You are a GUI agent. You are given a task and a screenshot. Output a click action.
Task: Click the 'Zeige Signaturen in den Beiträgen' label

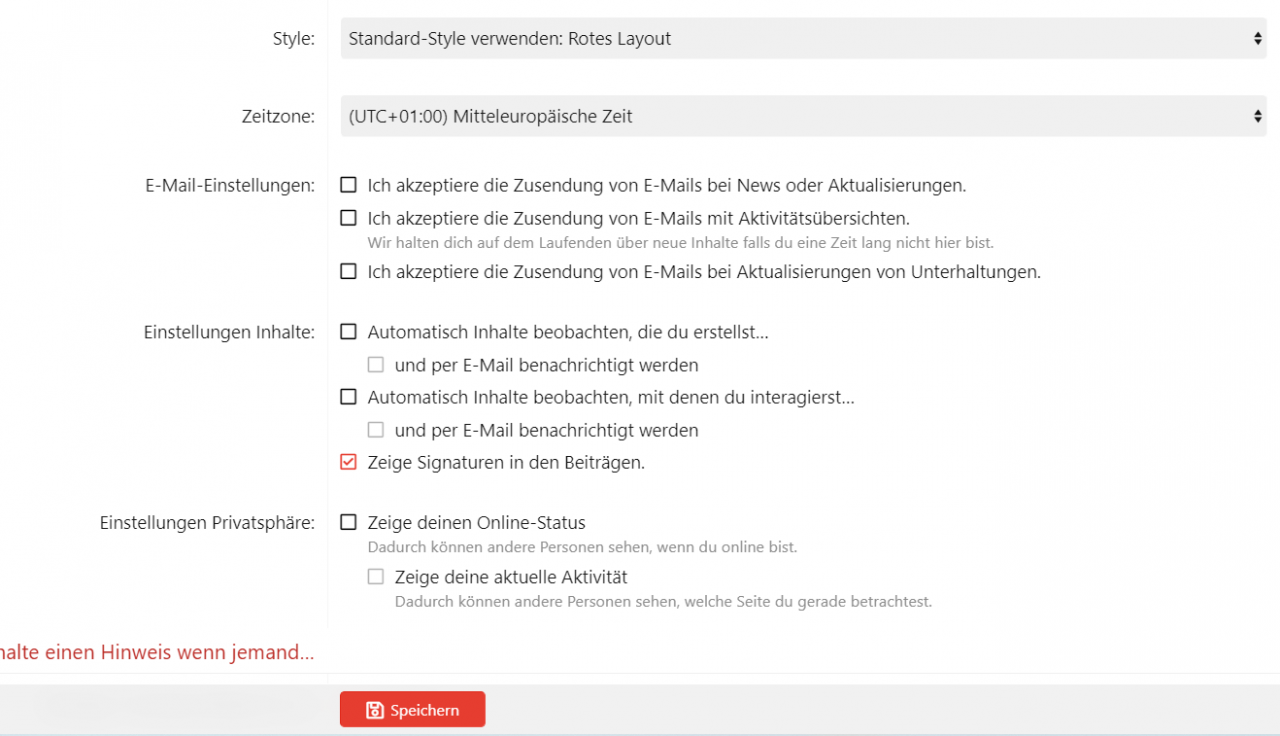tap(506, 463)
